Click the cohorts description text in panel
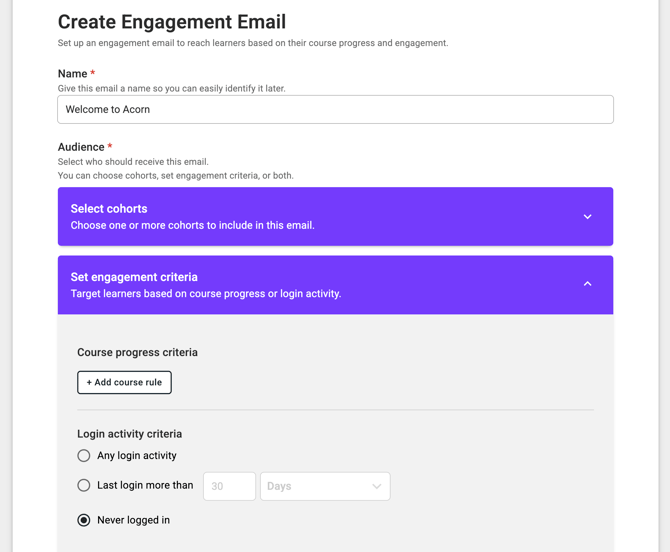 192,226
